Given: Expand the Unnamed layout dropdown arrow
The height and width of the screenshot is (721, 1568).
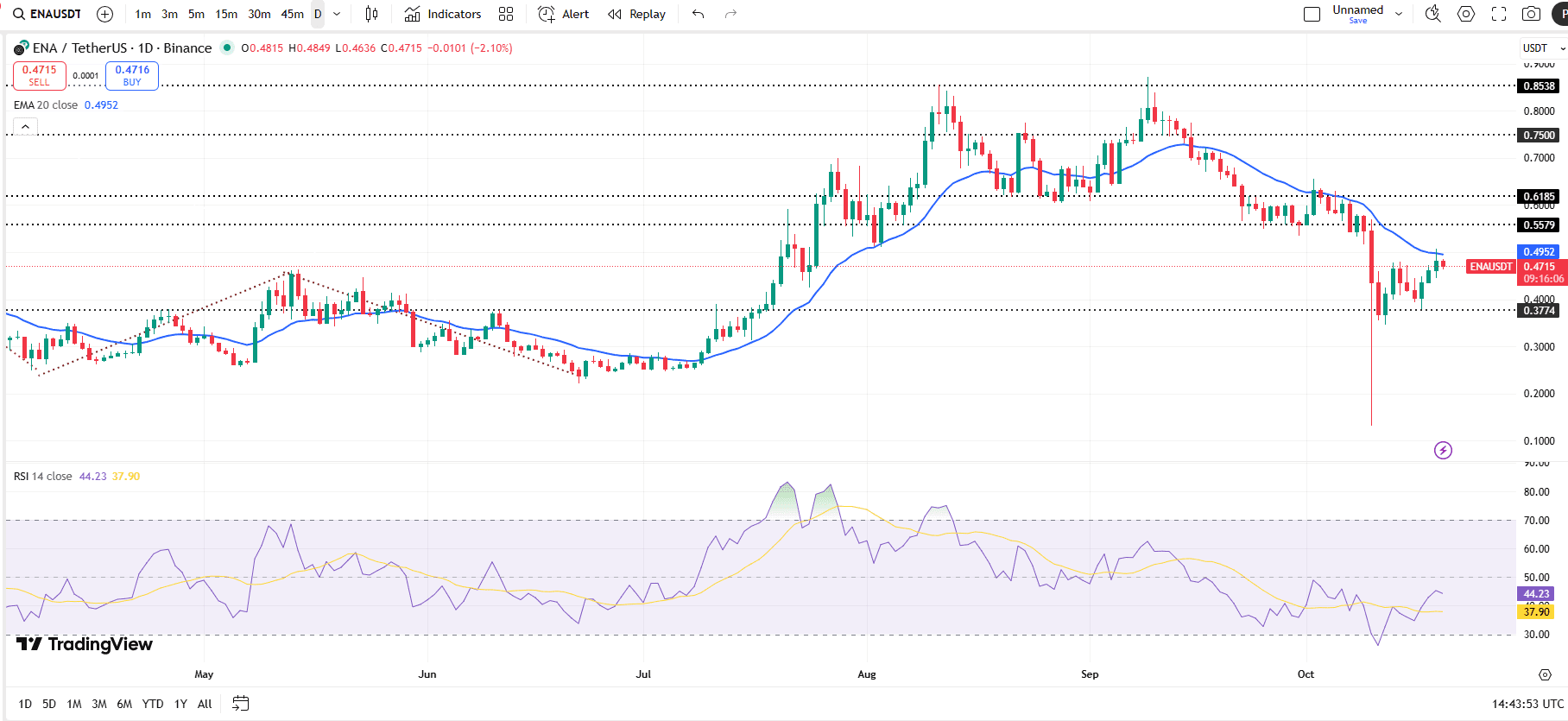Looking at the screenshot, I should [1399, 14].
